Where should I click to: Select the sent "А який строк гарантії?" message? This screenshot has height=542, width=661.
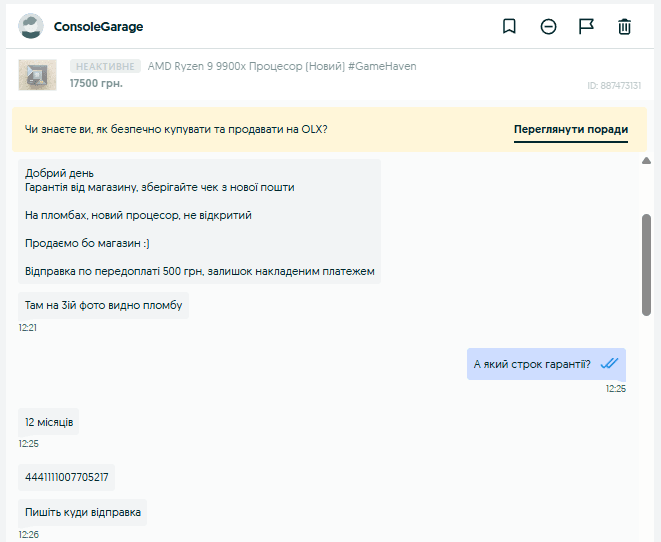click(532, 364)
